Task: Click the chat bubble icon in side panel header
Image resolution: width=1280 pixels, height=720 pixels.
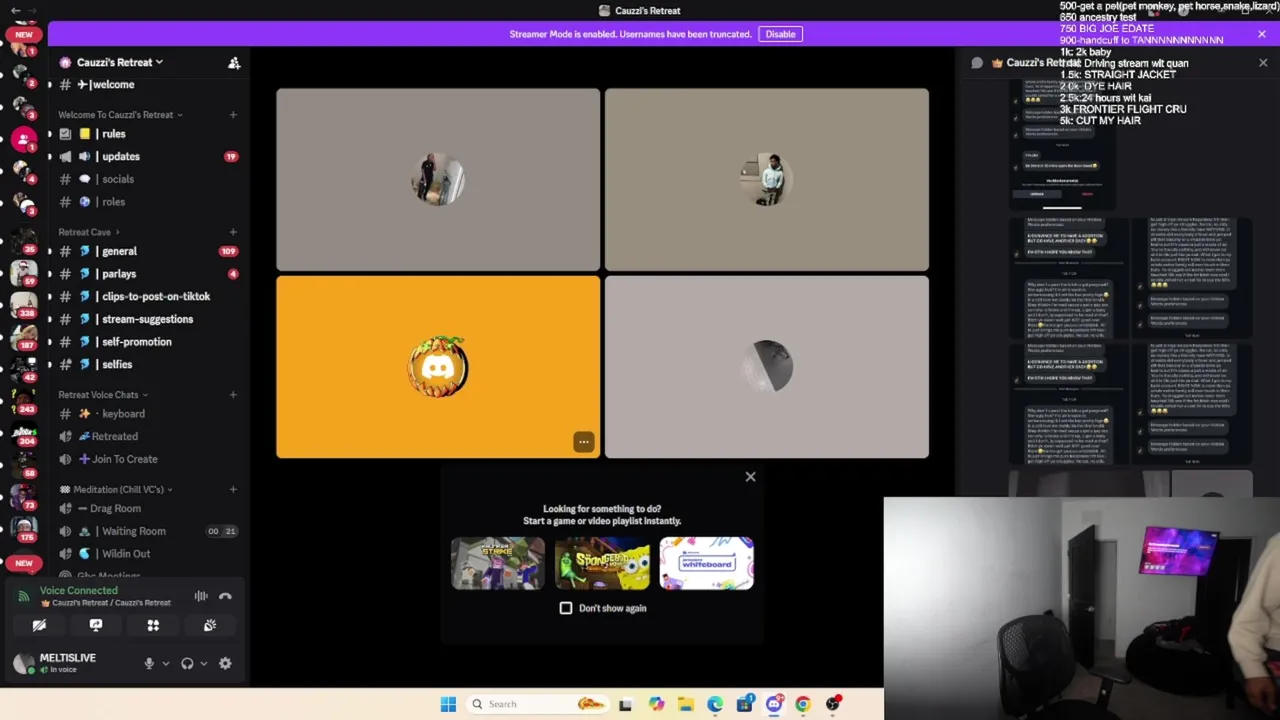Action: (977, 63)
